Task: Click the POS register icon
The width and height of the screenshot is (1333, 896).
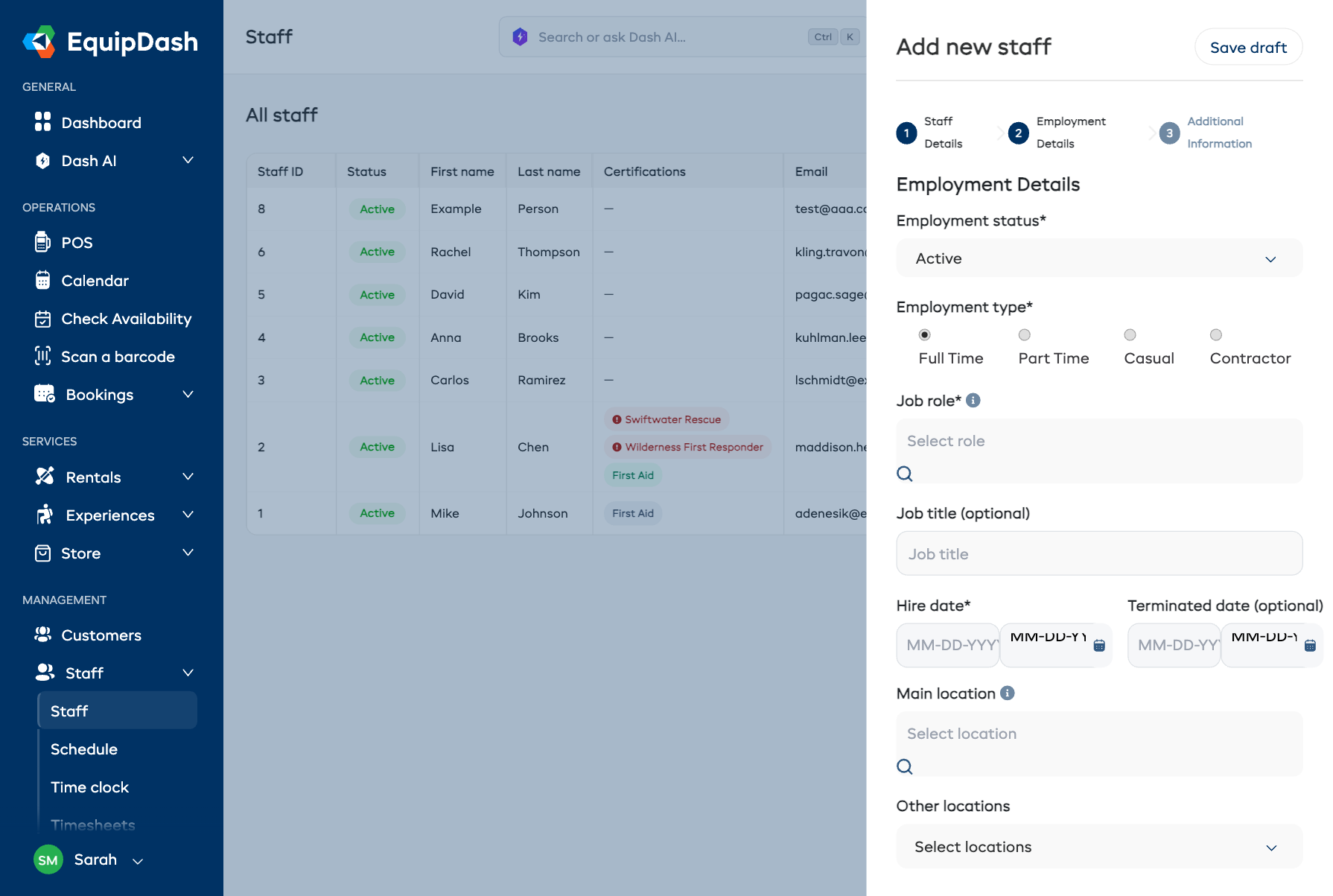Action: [42, 242]
